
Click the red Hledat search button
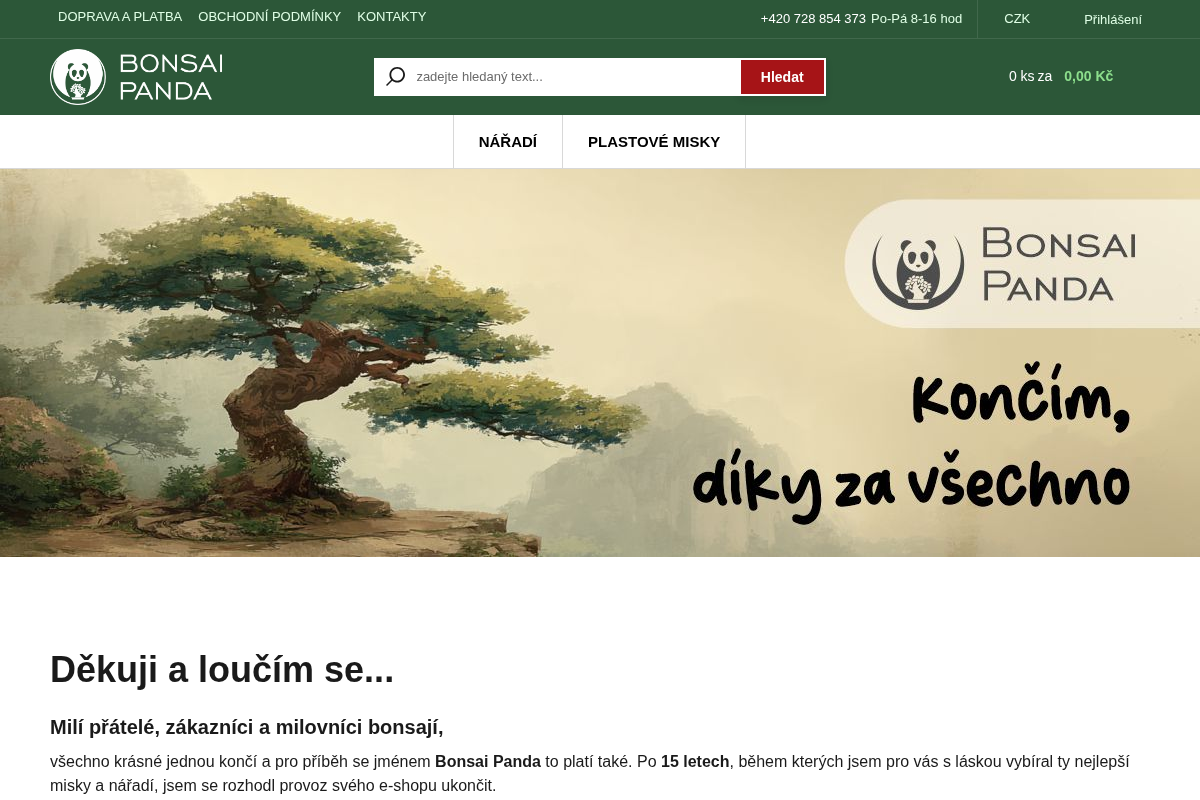[782, 77]
